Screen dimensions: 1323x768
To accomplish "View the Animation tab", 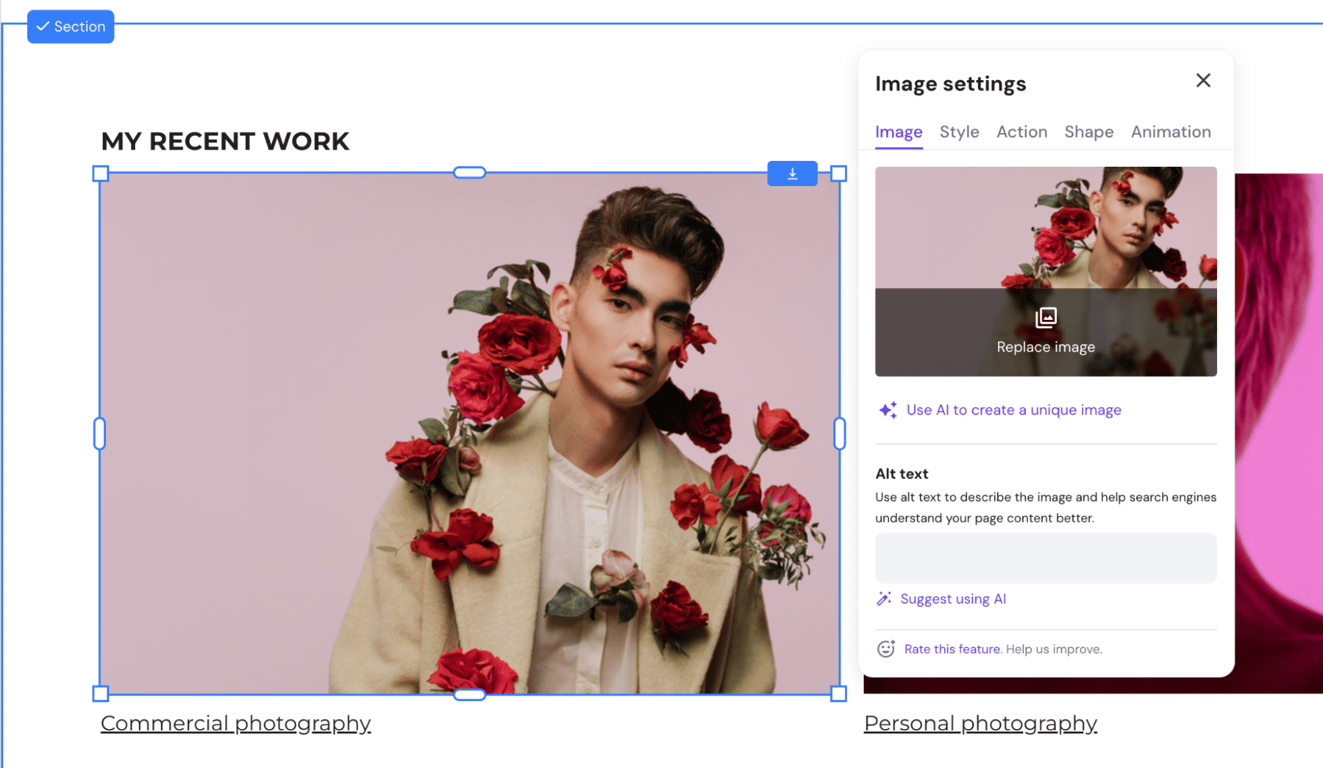I will (x=1171, y=131).
